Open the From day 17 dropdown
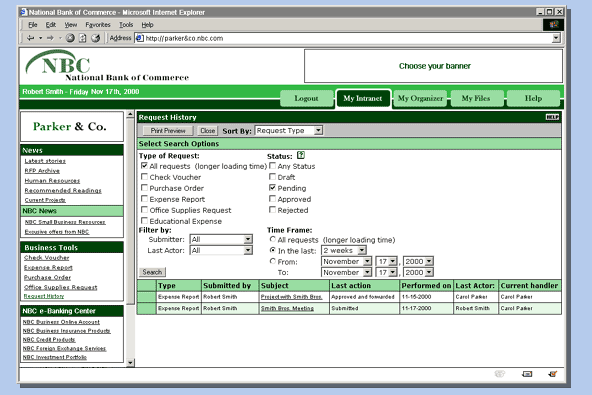 [x=386, y=261]
